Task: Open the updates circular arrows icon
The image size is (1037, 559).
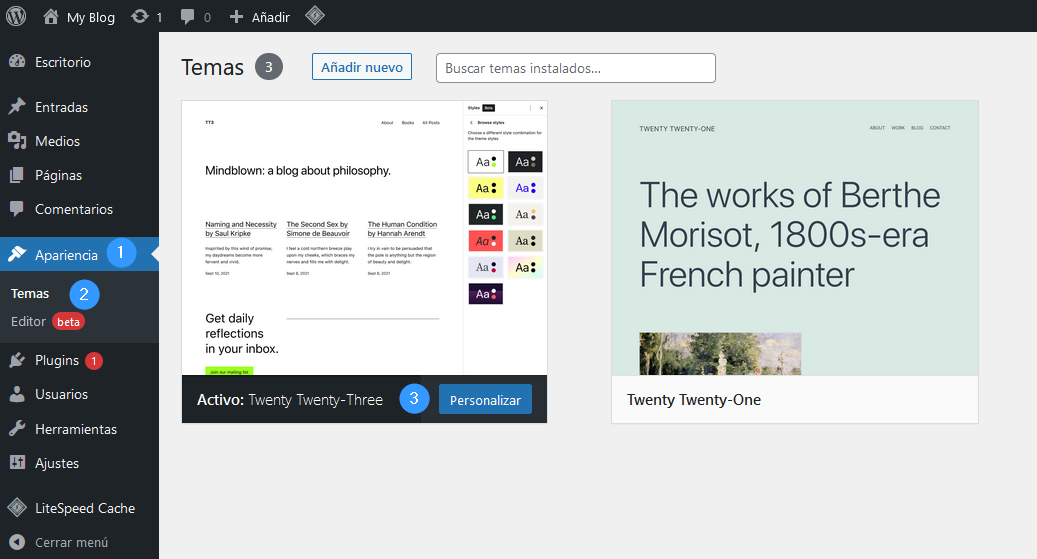Action: [140, 17]
